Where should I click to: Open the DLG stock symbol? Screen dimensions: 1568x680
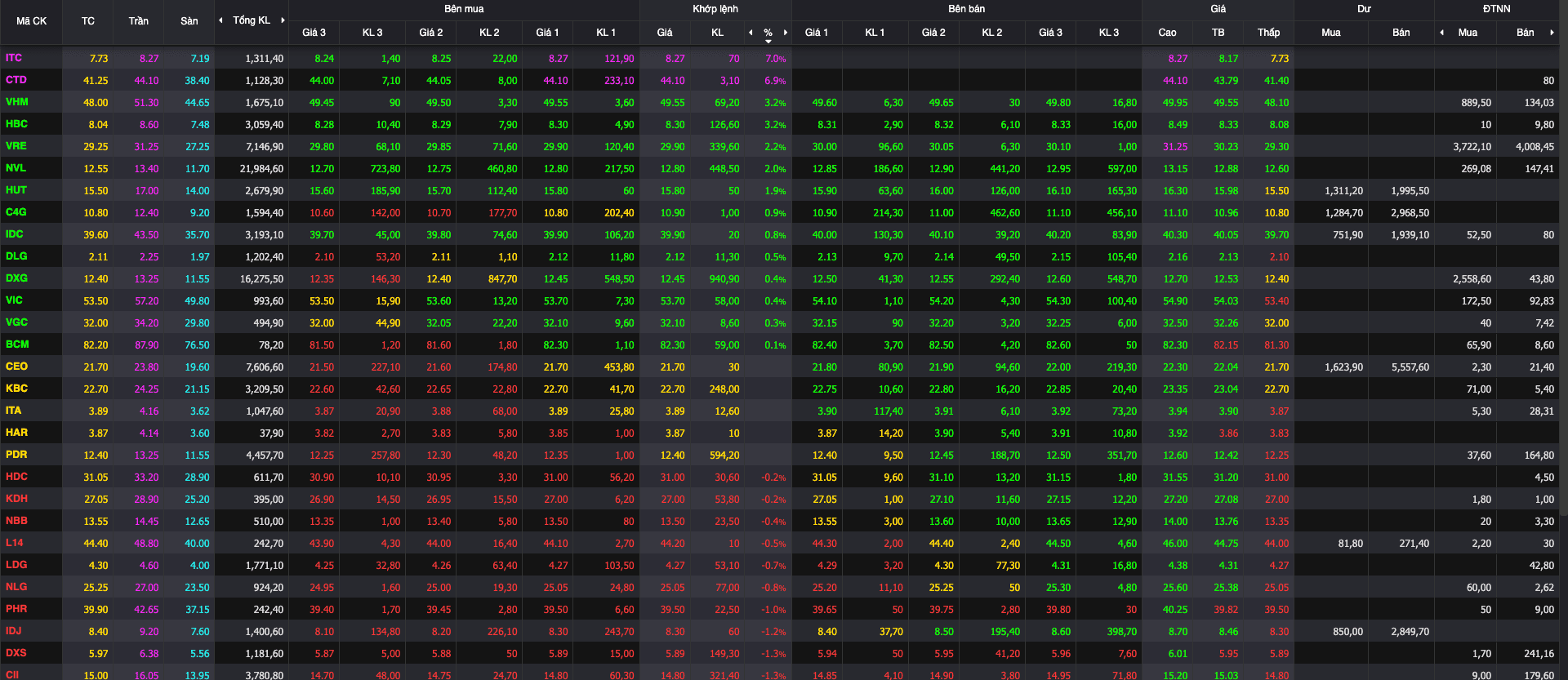coord(16,256)
